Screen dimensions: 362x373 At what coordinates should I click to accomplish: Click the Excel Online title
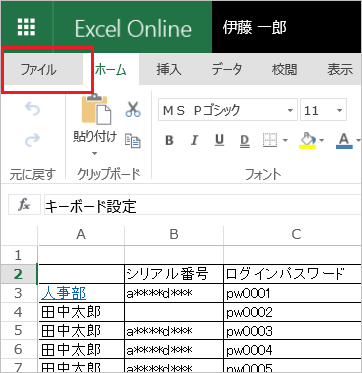tap(133, 28)
